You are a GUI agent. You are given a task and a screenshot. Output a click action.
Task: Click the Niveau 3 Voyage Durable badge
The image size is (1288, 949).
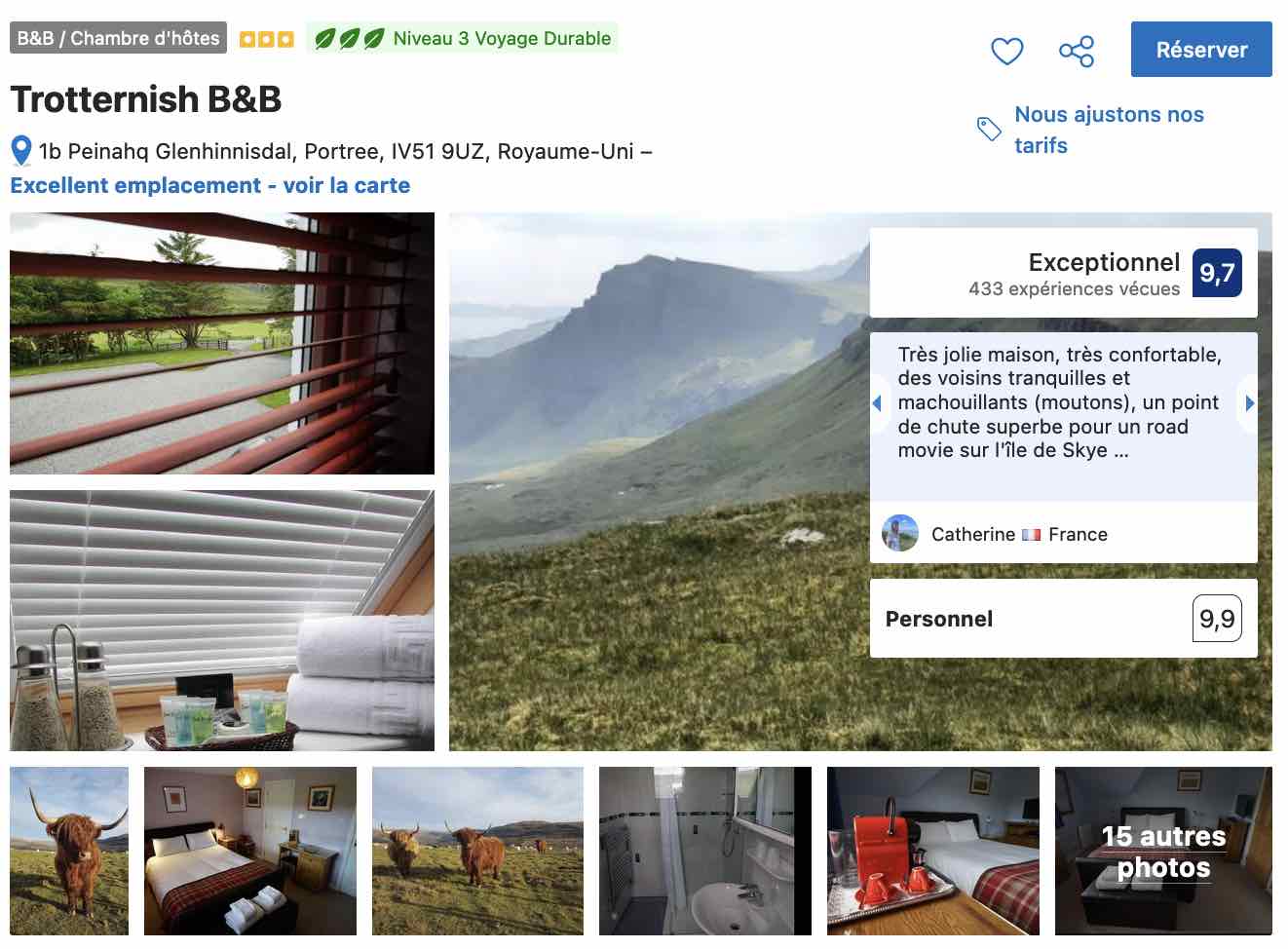point(463,39)
